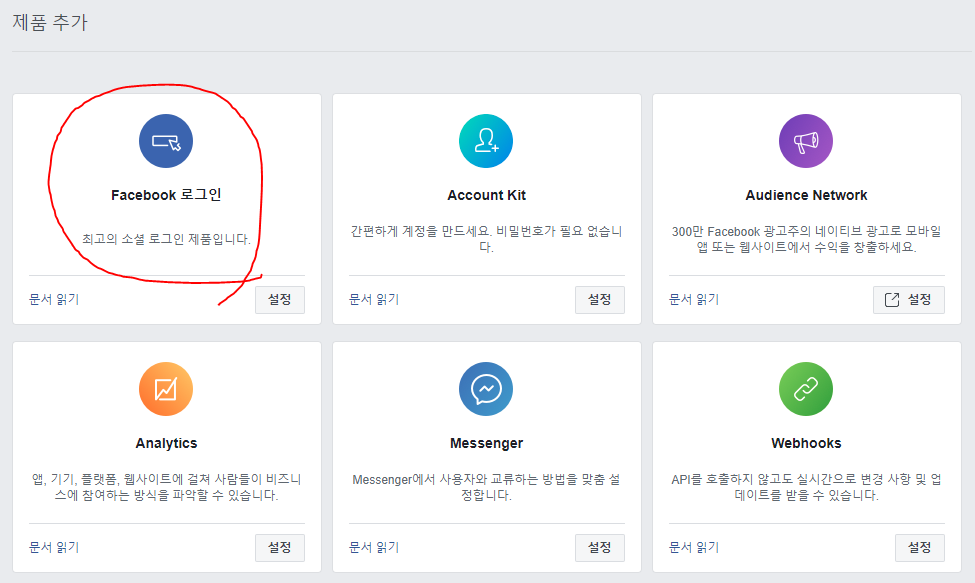Visit 문서 읽기 link on Messenger card
The image size is (975, 583).
(x=374, y=548)
